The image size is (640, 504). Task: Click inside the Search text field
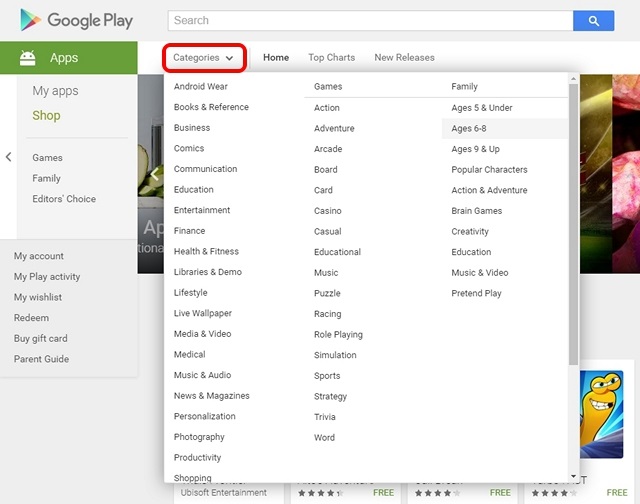coord(370,20)
